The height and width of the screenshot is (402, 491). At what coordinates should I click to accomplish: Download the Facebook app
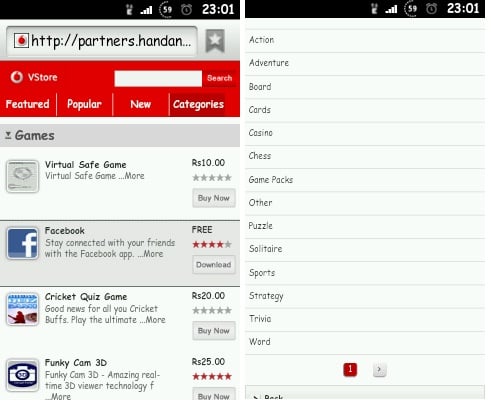214,265
